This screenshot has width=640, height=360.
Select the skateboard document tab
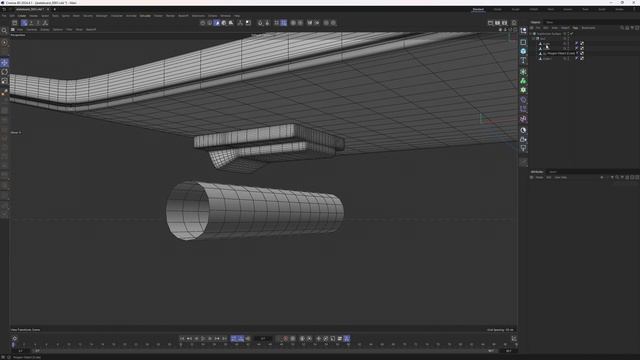point(29,9)
